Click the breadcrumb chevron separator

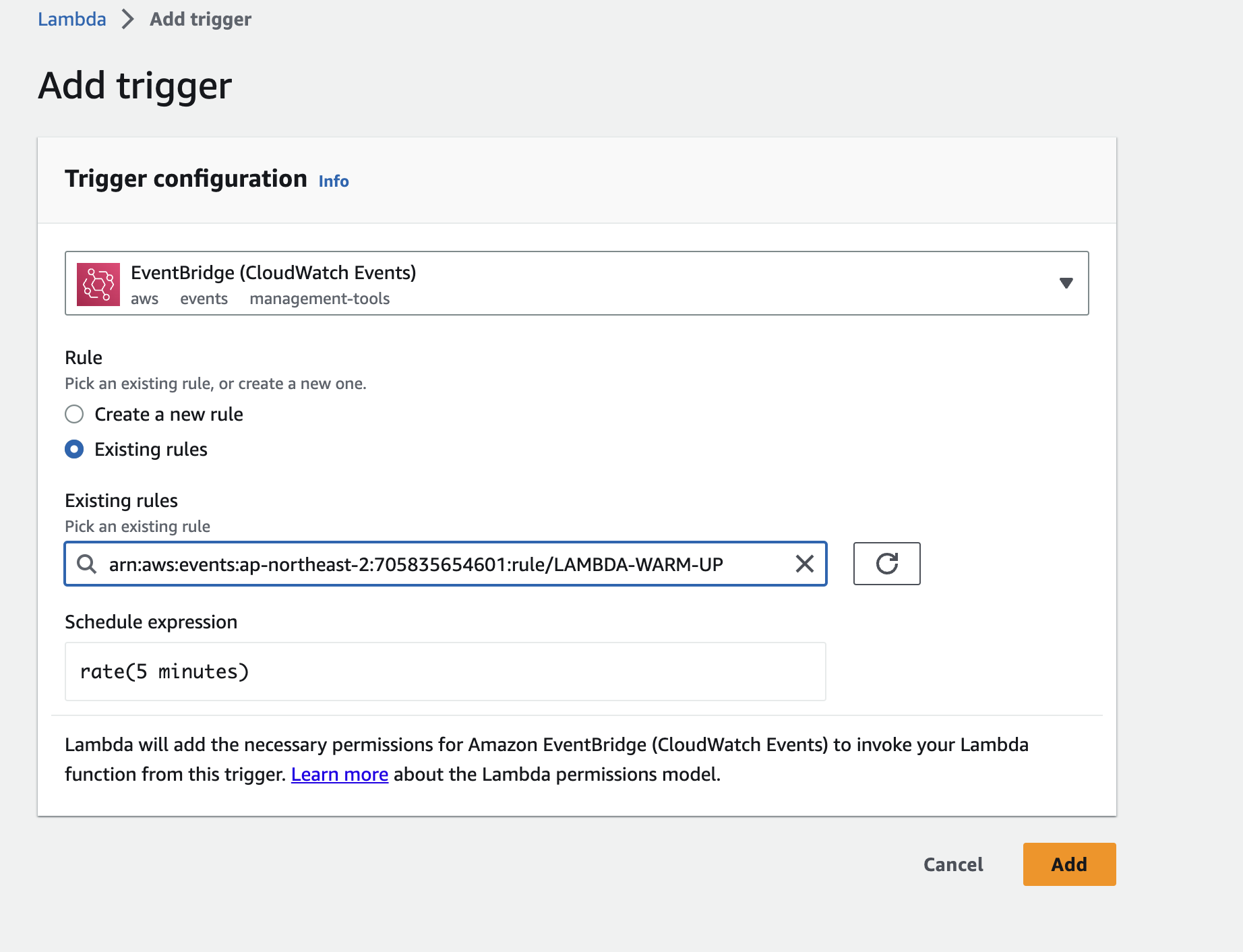(x=127, y=20)
